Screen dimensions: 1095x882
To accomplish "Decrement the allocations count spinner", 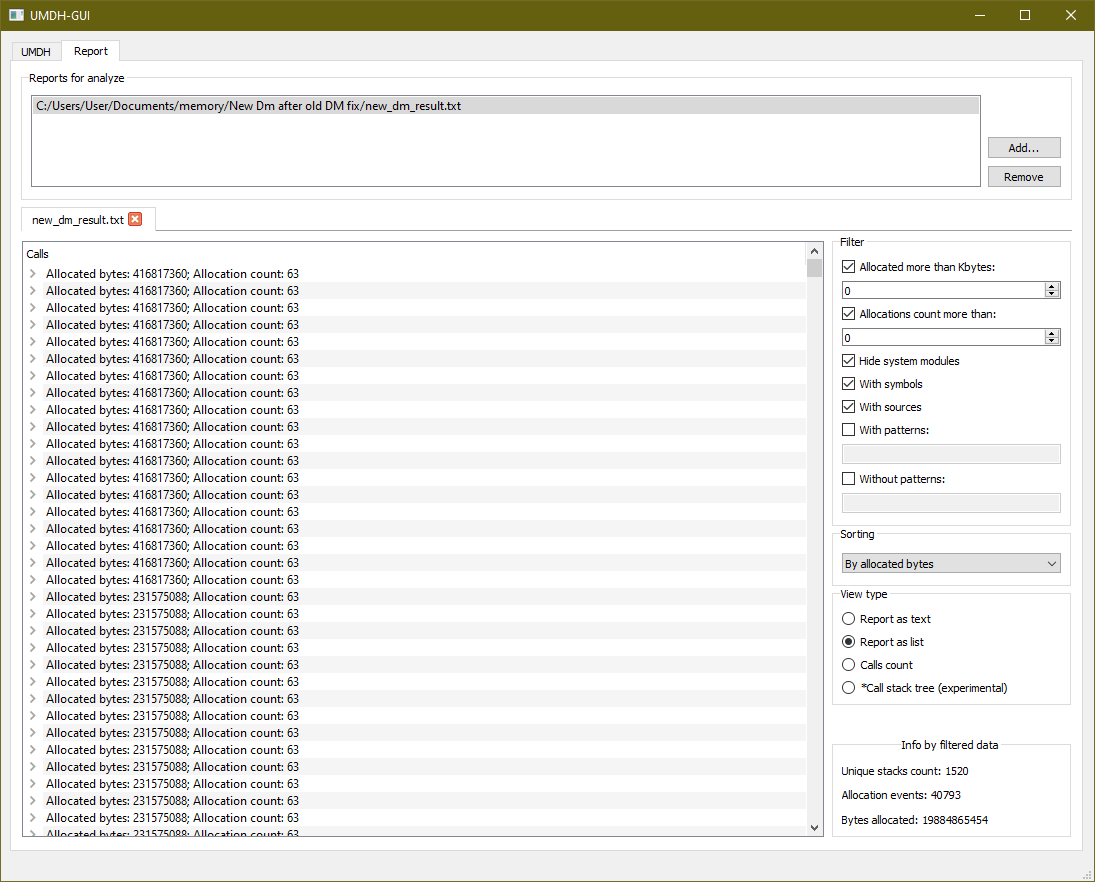I will pos(1052,341).
